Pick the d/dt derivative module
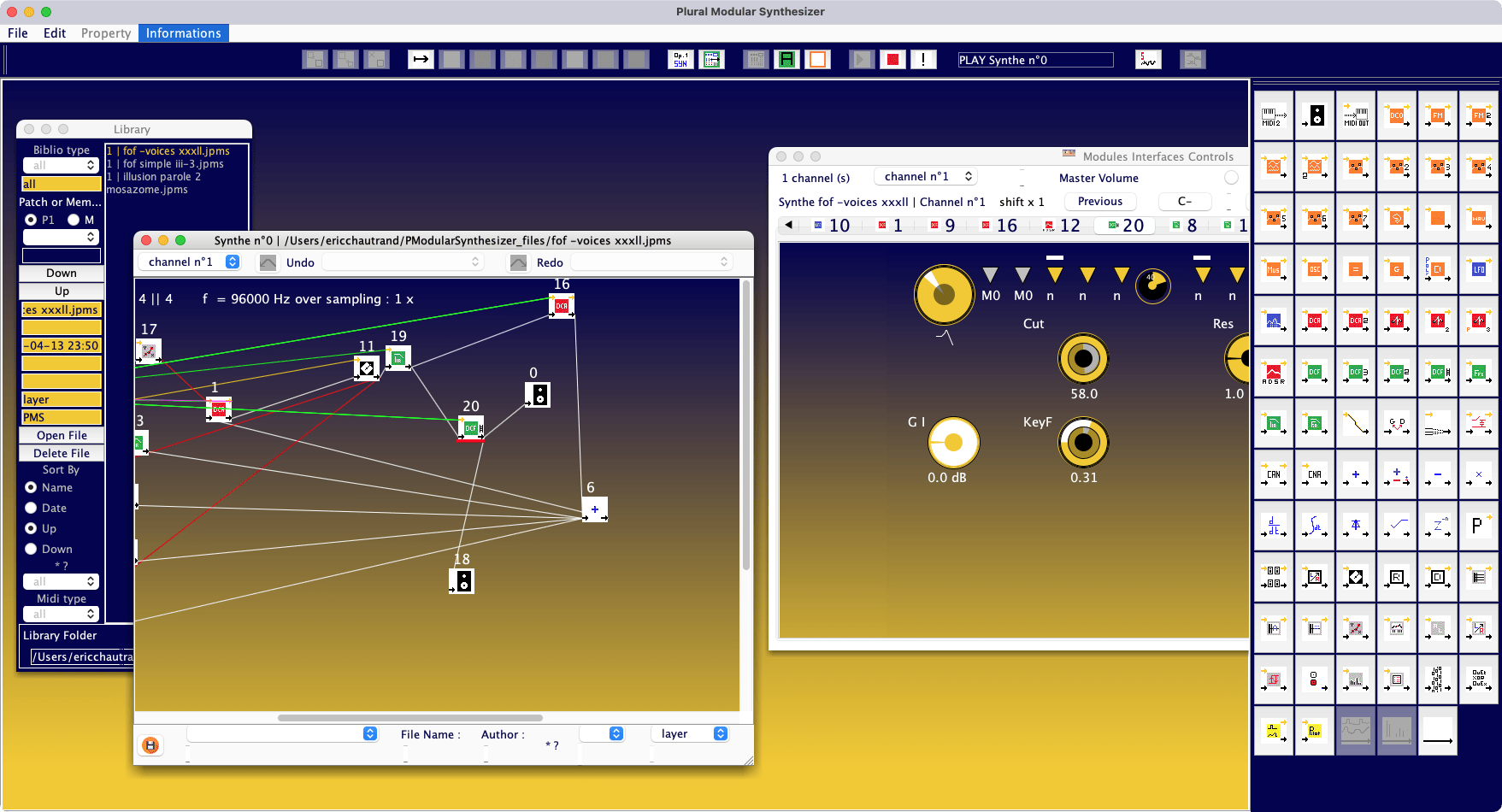The width and height of the screenshot is (1502, 812). pyautogui.click(x=1274, y=526)
